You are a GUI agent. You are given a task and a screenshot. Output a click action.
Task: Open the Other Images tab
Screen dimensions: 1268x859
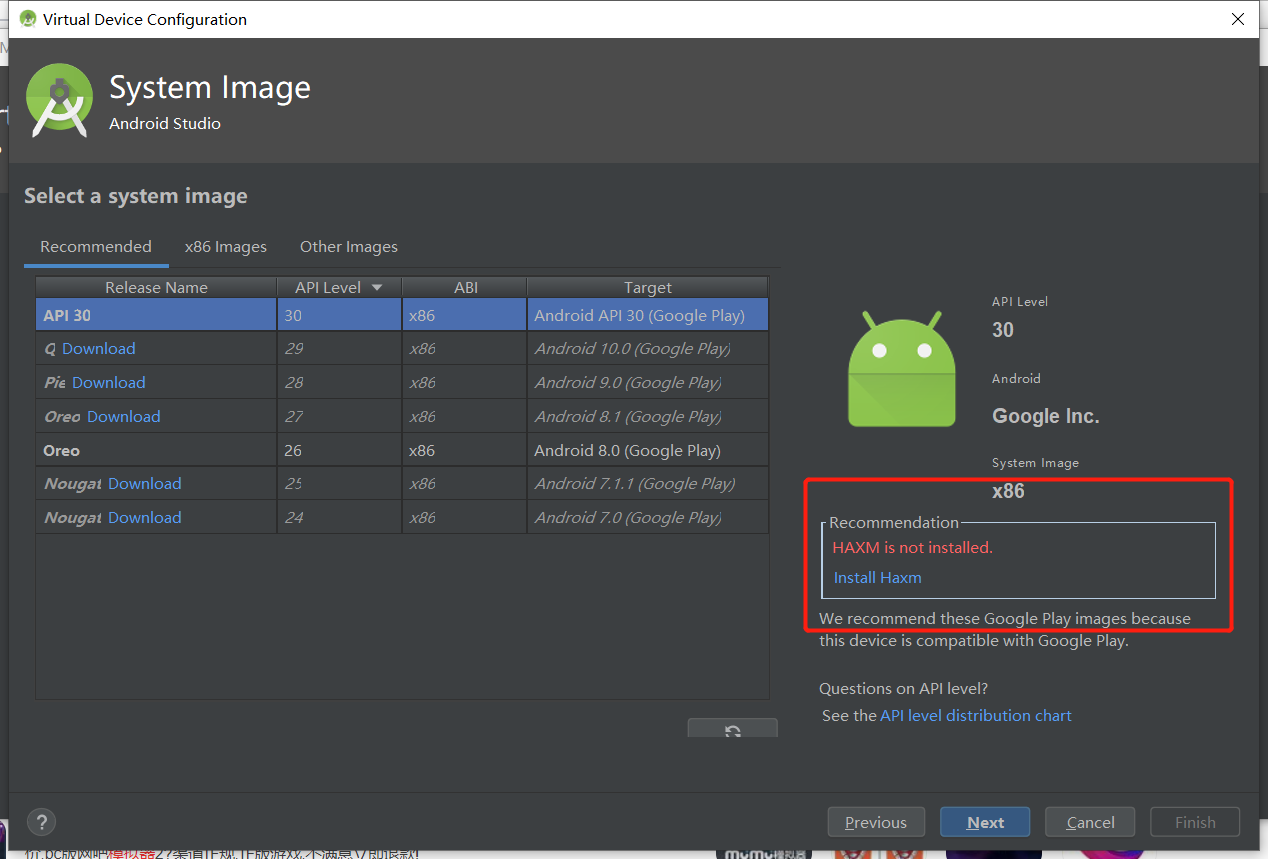pos(349,246)
